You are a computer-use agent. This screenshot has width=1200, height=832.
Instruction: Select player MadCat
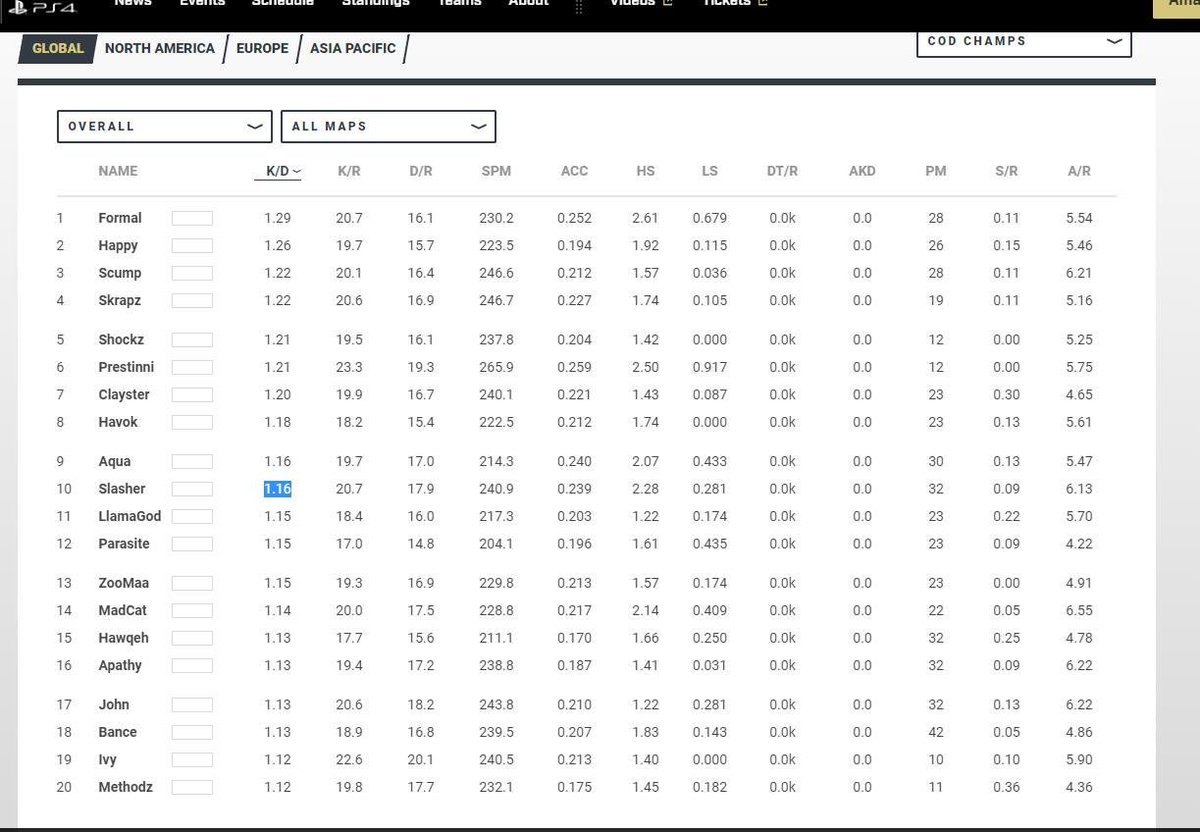coord(122,610)
